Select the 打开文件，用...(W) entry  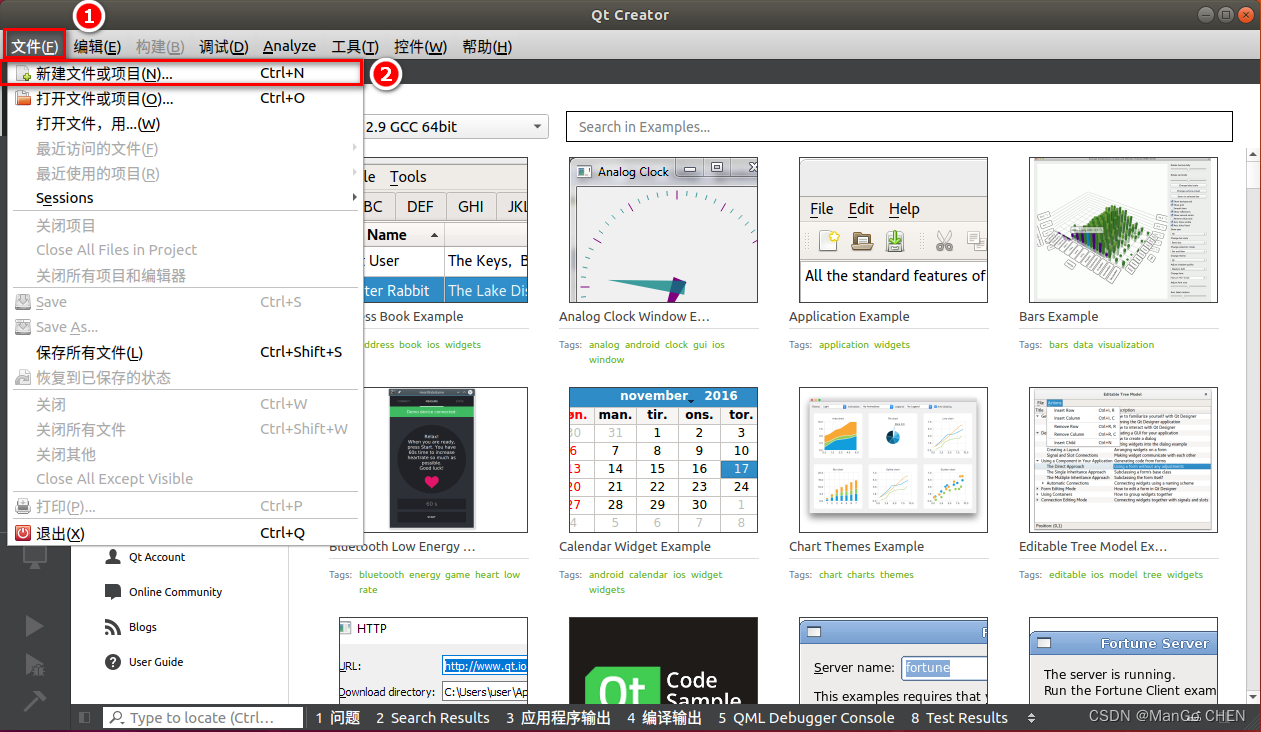[x=183, y=124]
